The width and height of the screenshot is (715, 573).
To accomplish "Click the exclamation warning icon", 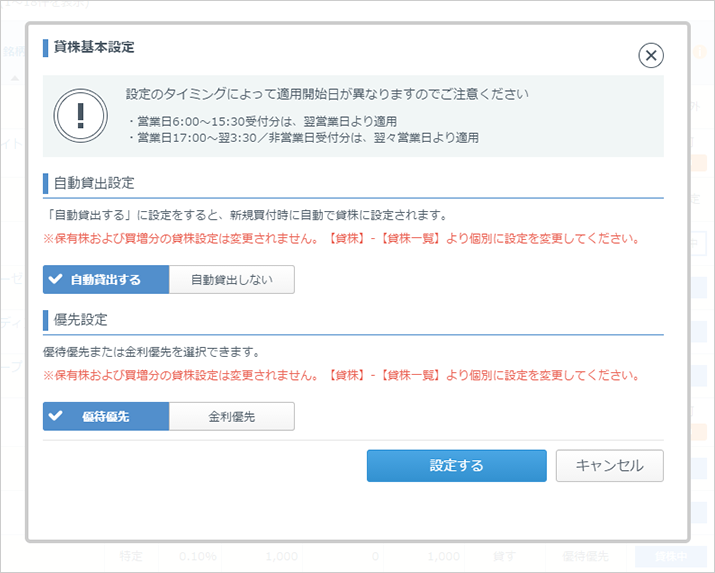I will [80, 116].
